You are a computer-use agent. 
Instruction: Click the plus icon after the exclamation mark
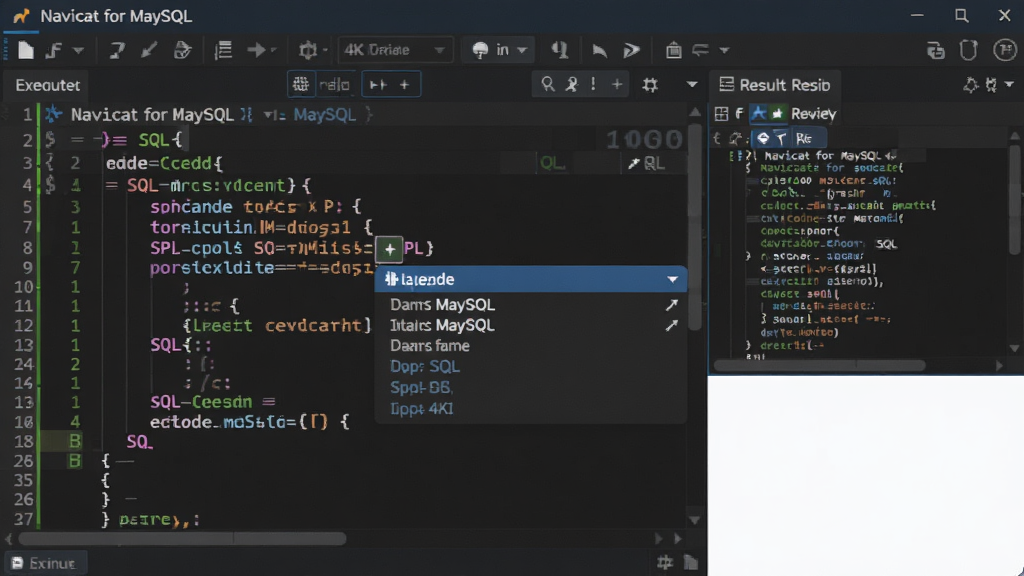tap(616, 84)
